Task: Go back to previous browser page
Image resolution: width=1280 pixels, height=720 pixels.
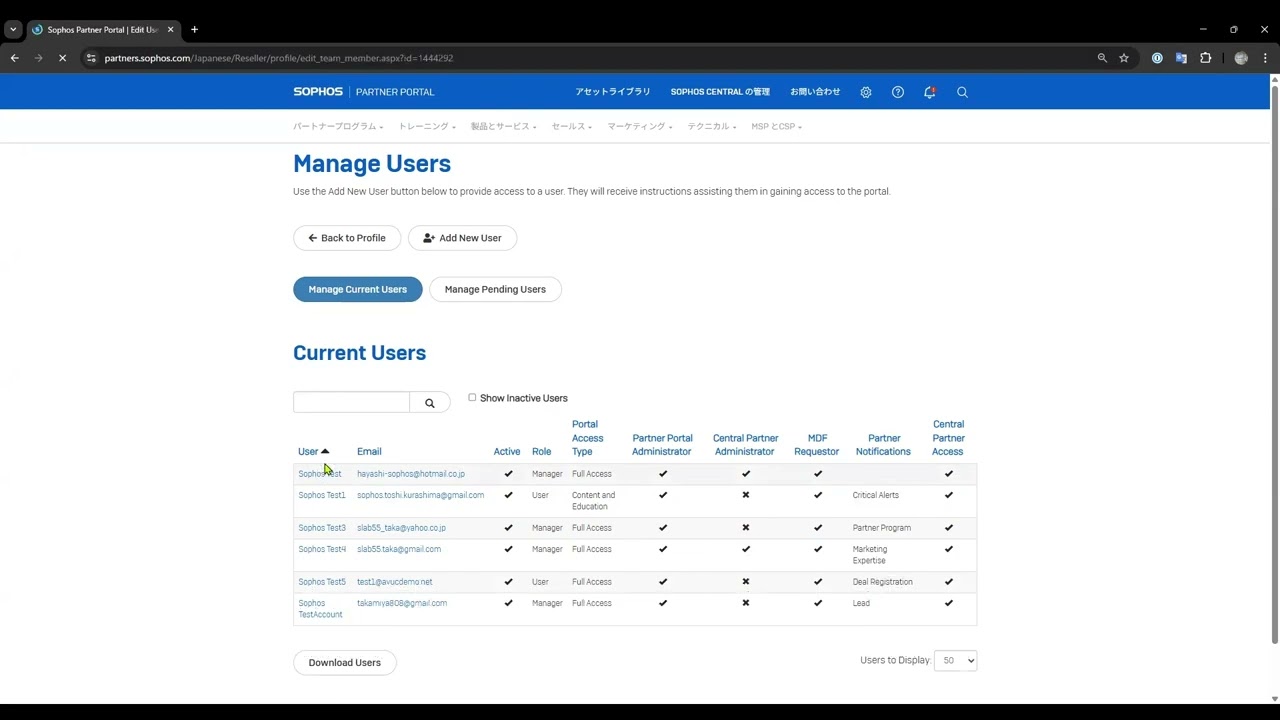Action: (x=15, y=58)
